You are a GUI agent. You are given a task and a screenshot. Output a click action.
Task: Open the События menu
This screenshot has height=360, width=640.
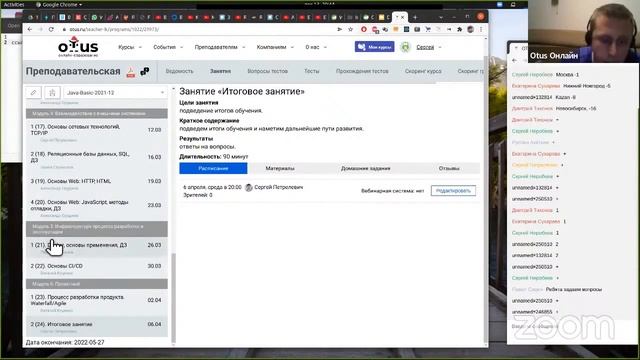coord(168,47)
